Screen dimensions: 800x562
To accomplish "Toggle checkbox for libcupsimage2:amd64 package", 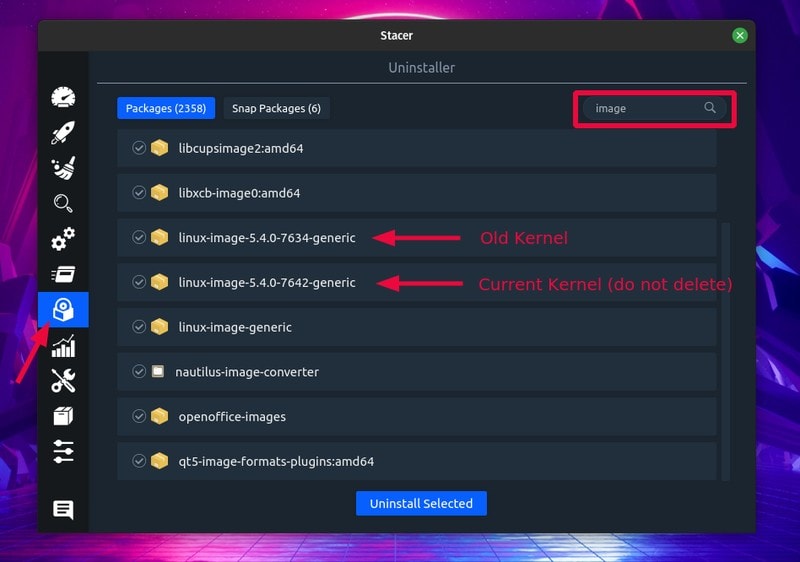I will pos(139,148).
